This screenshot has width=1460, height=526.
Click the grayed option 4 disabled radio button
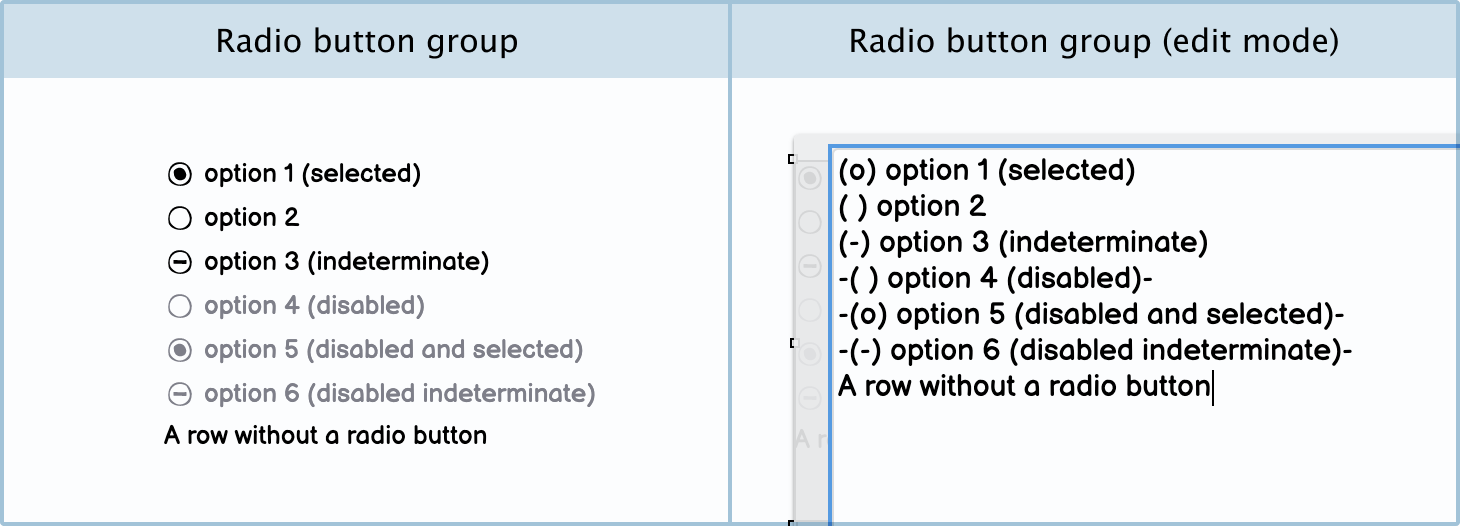pyautogui.click(x=179, y=307)
